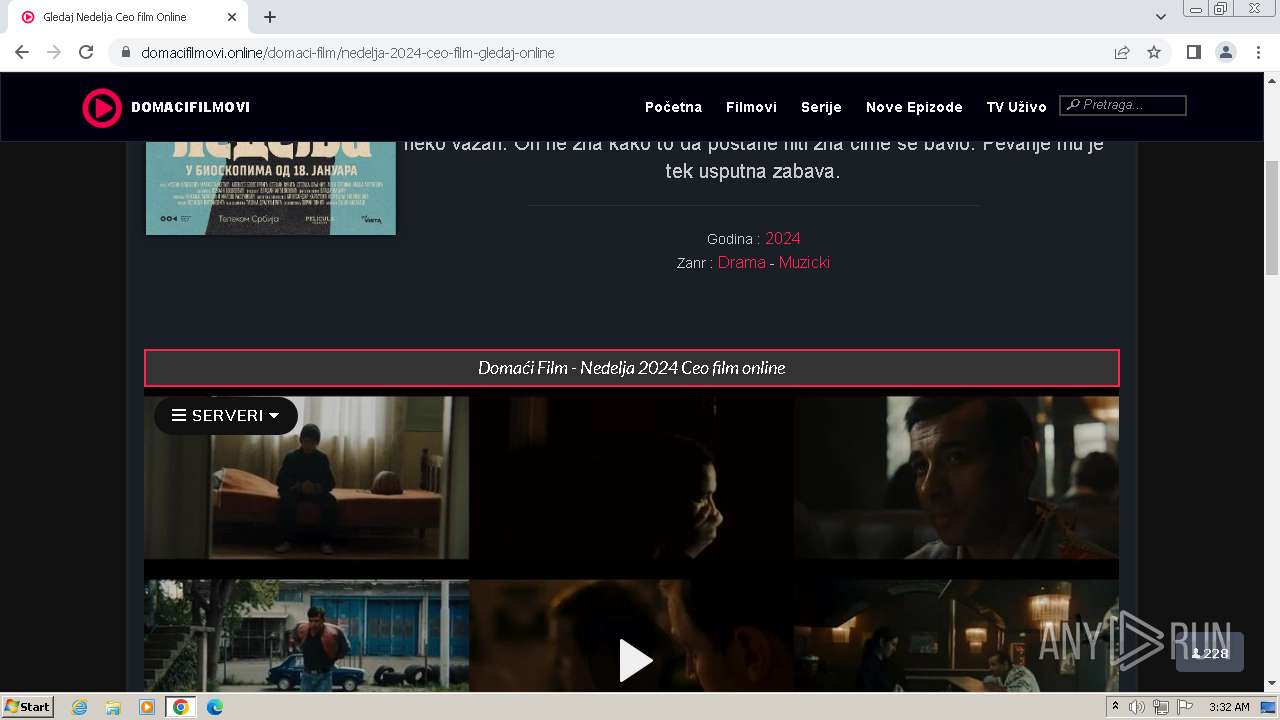Expand the tab search chevron

1161,17
